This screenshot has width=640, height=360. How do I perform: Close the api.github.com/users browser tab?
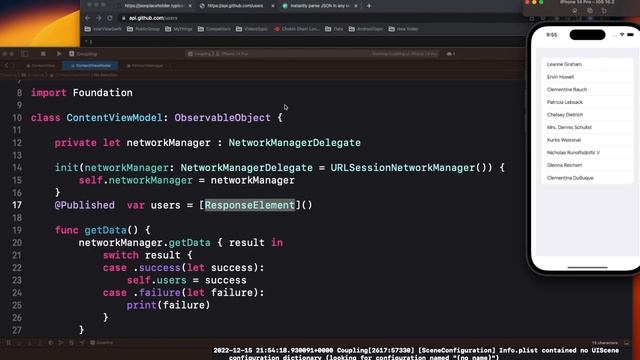pyautogui.click(x=273, y=6)
